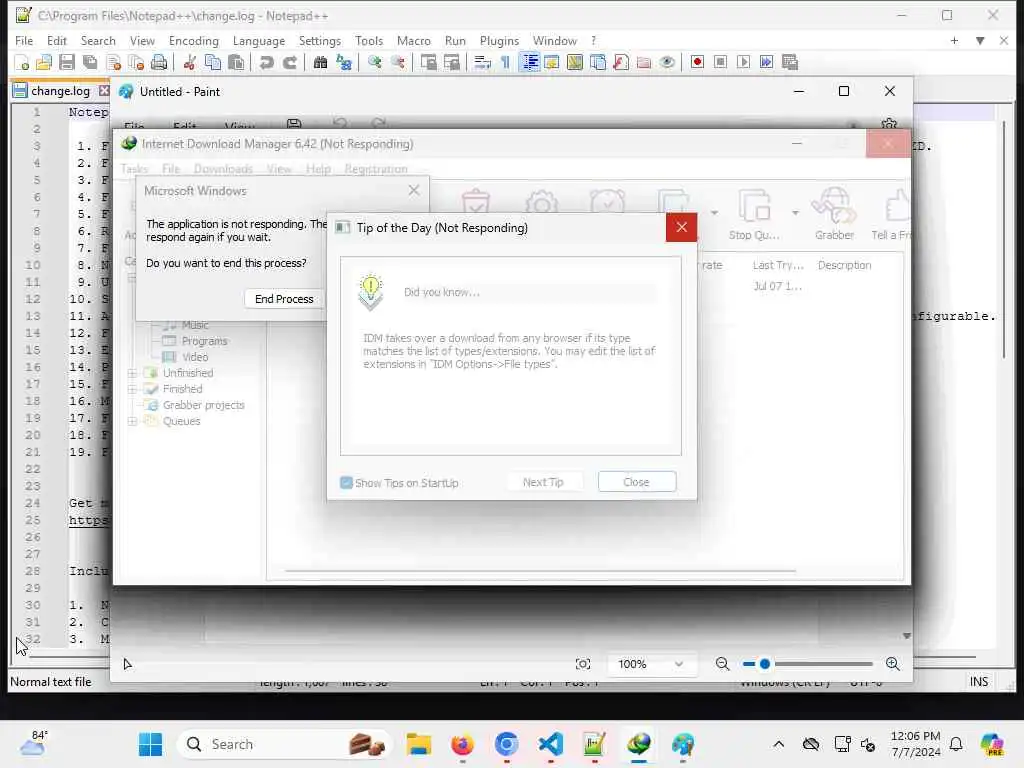This screenshot has height=768, width=1024.
Task: Click Paint's zoom out magnifier button
Action: pyautogui.click(x=722, y=664)
